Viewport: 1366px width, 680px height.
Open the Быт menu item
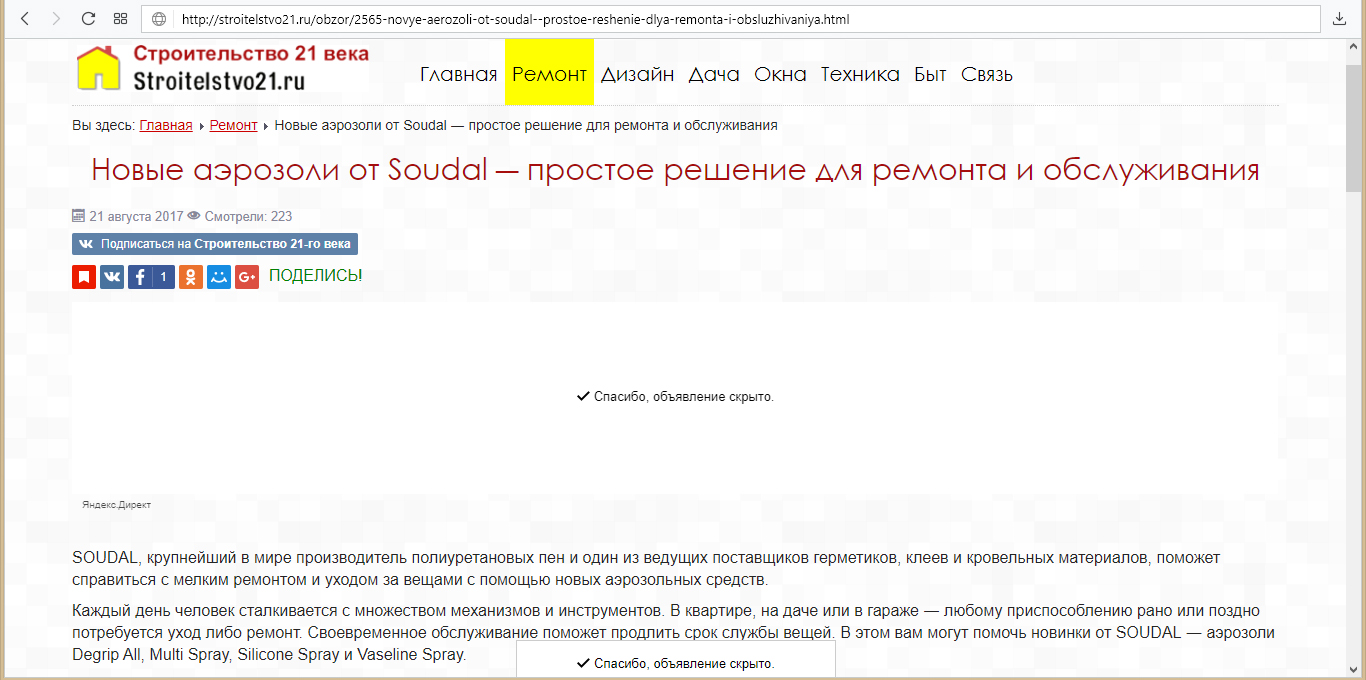(930, 74)
